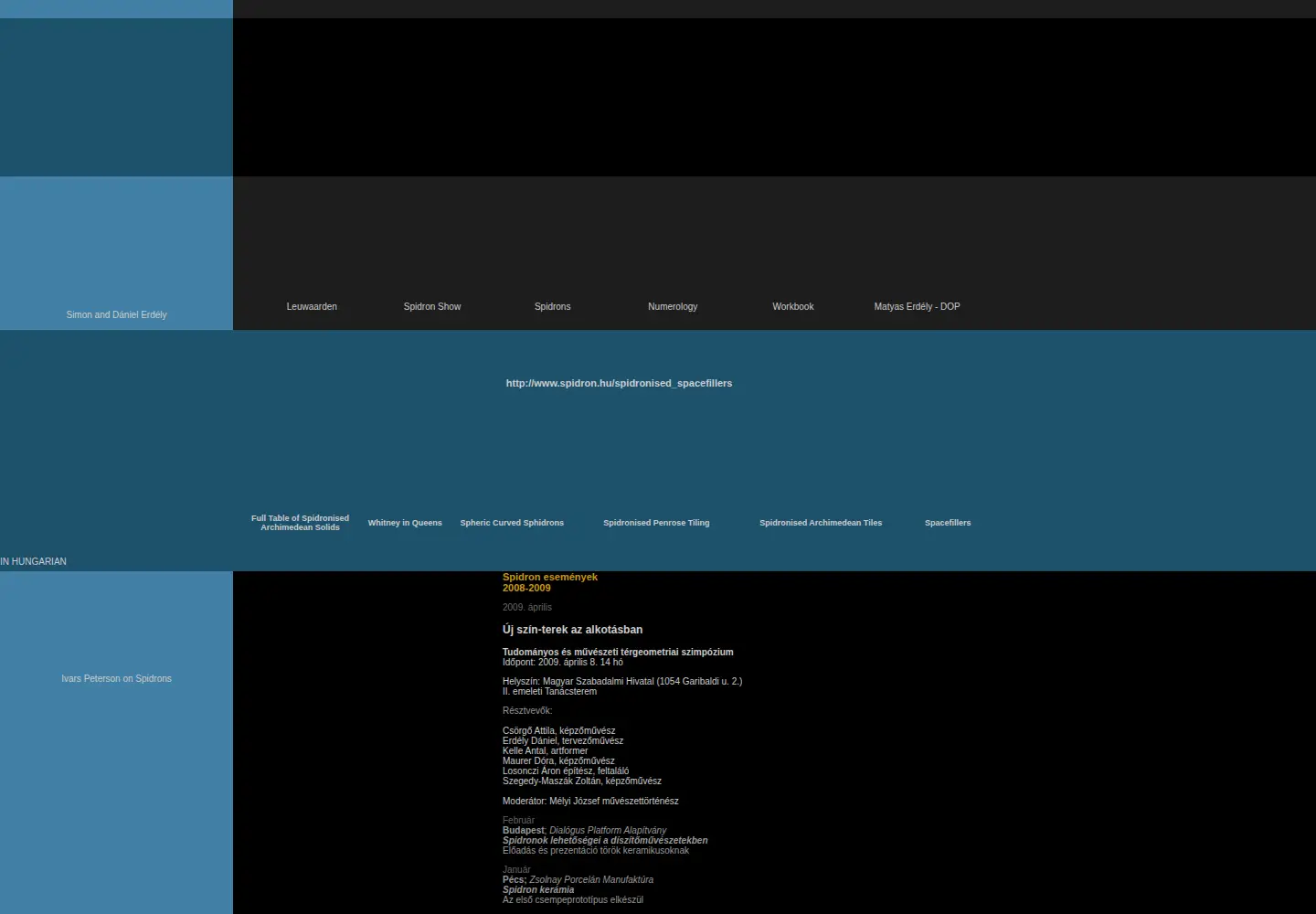Click the 'Január' month label
1316x914 pixels.
516,869
